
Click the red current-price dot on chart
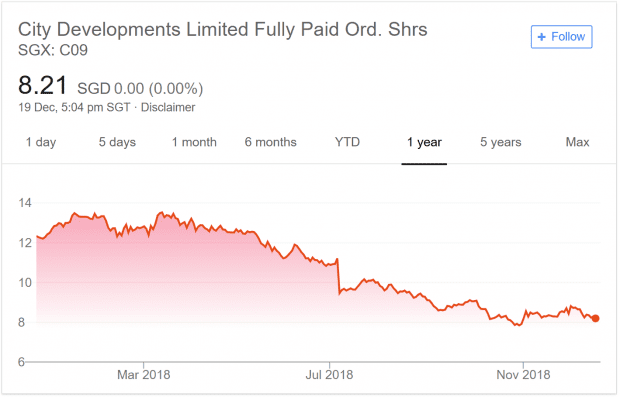pos(595,318)
